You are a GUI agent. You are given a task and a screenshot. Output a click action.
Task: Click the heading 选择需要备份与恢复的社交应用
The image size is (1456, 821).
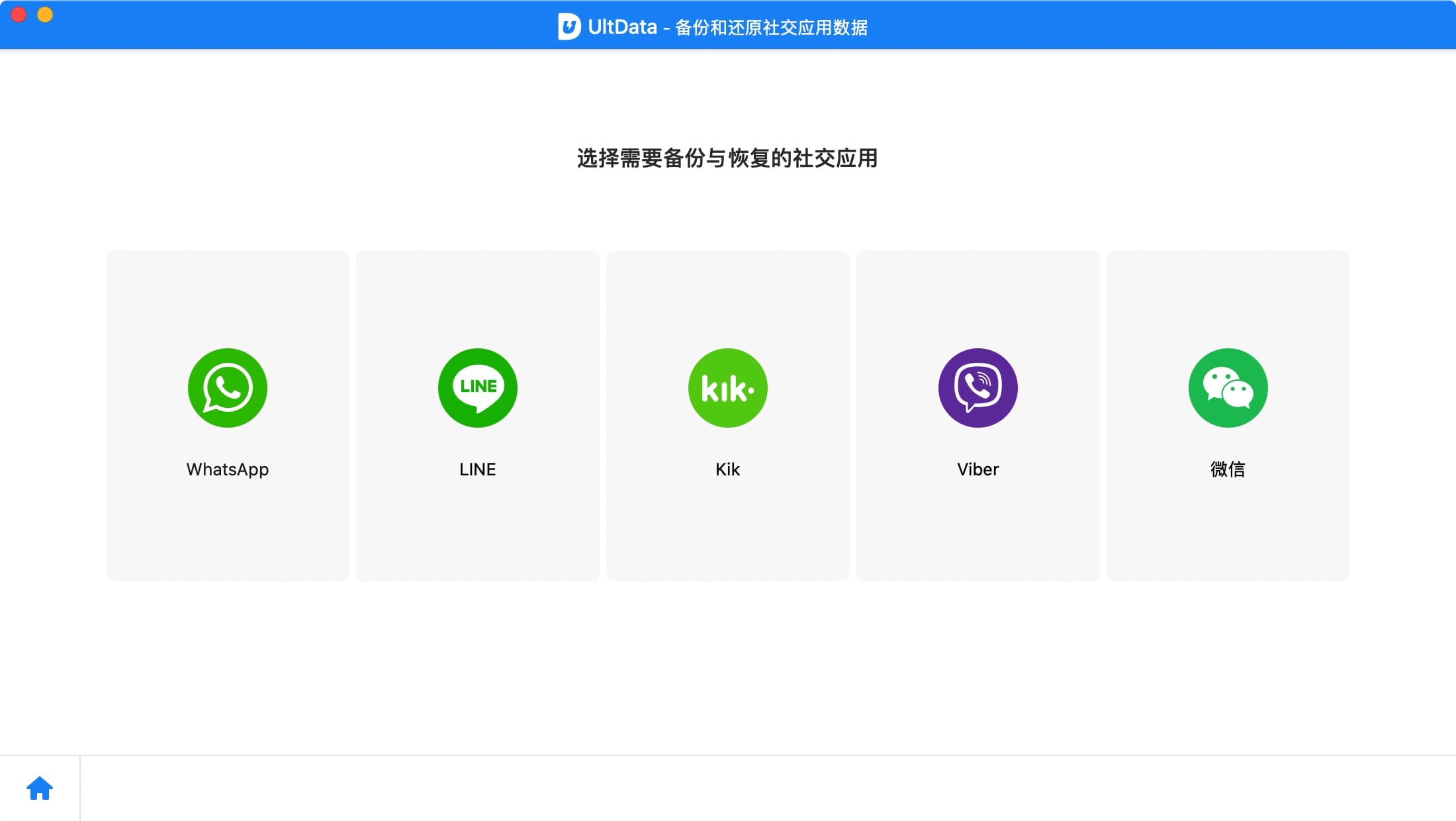[x=727, y=158]
